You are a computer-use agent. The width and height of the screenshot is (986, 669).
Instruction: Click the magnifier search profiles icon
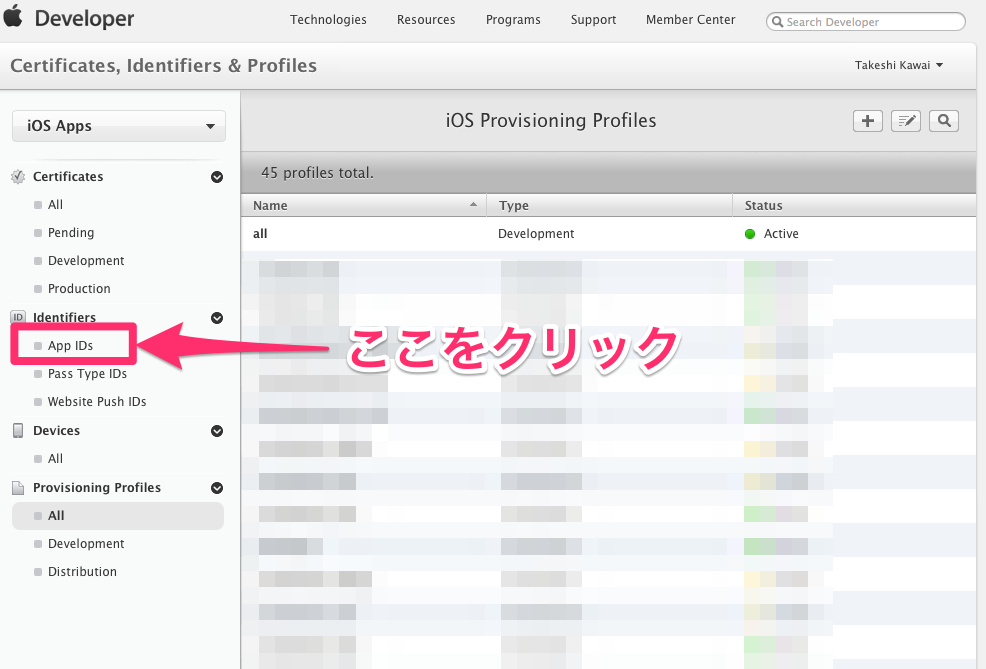[943, 121]
